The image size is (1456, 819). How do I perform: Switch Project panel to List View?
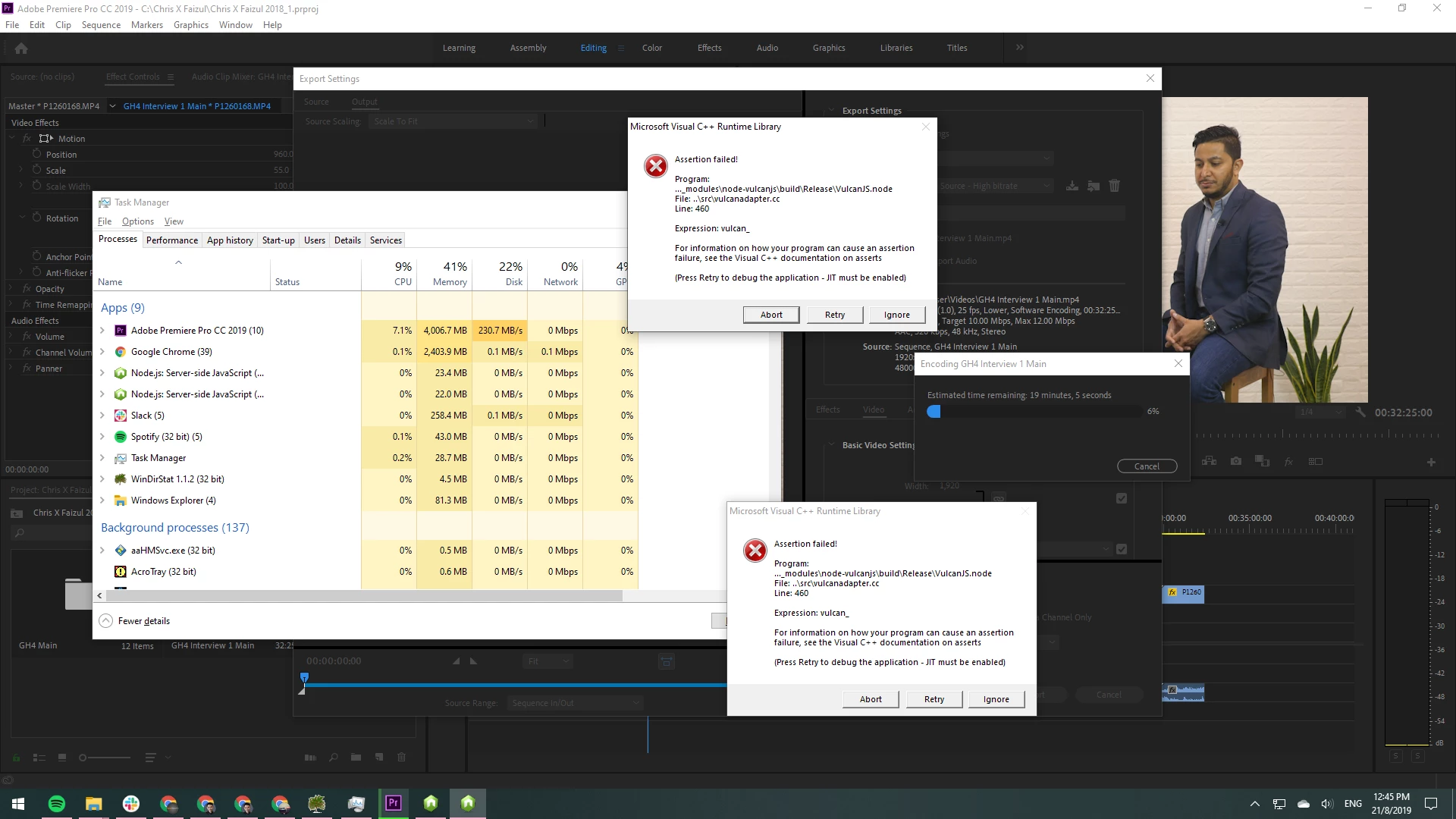click(39, 757)
